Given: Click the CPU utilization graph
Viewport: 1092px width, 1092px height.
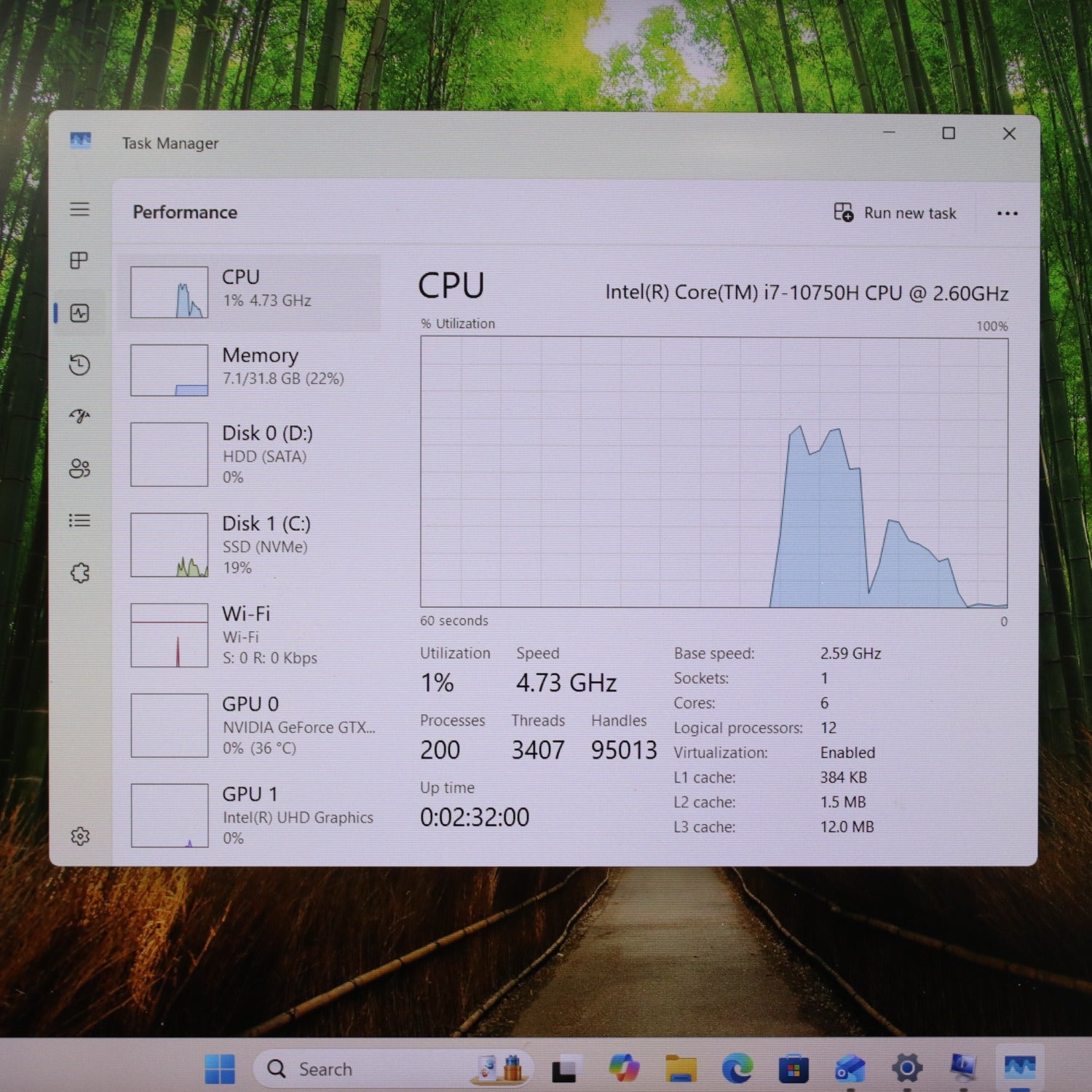Looking at the screenshot, I should tap(714, 472).
